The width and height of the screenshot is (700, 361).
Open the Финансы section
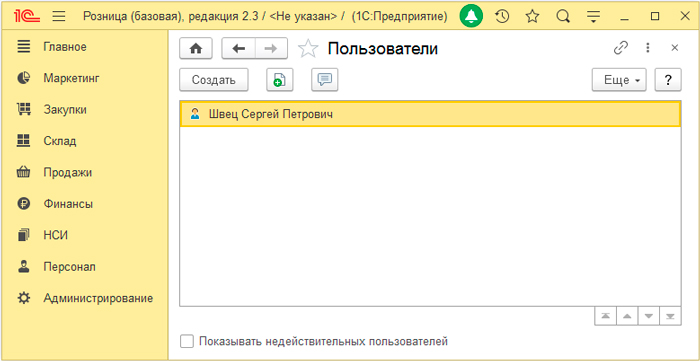click(84, 204)
